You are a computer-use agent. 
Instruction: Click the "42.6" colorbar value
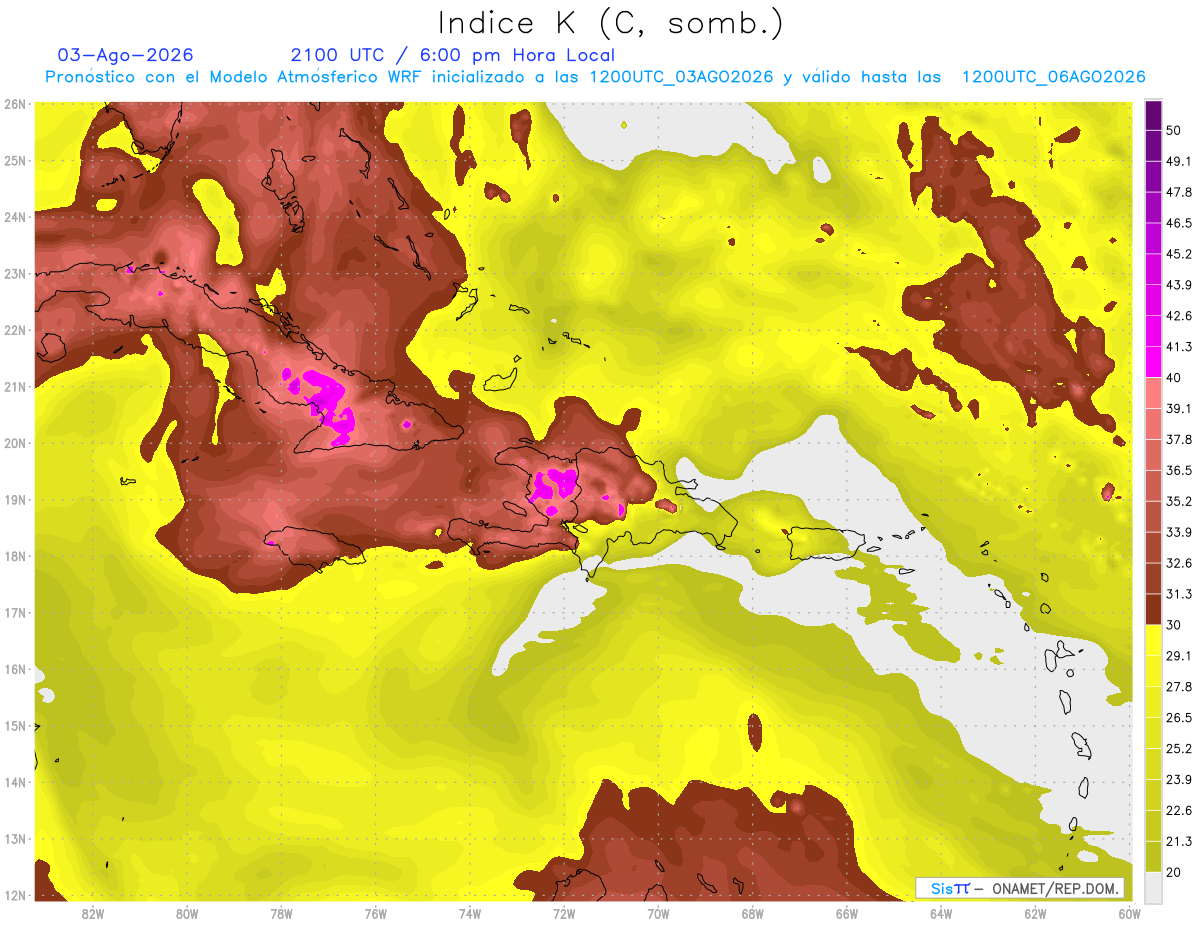pos(1179,316)
